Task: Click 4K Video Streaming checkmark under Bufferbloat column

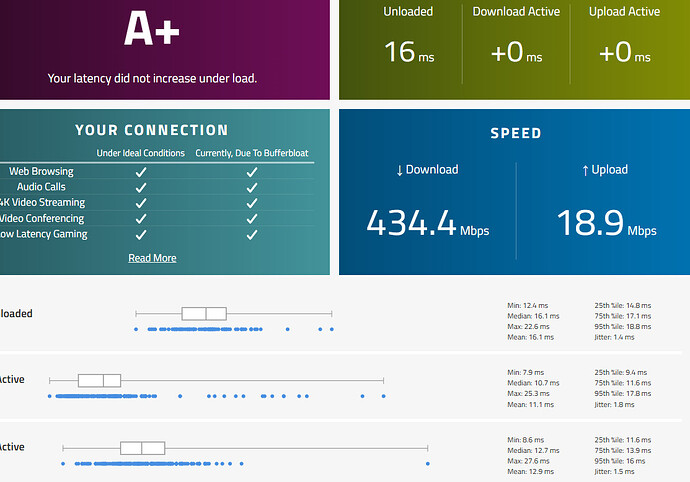Action: [252, 203]
